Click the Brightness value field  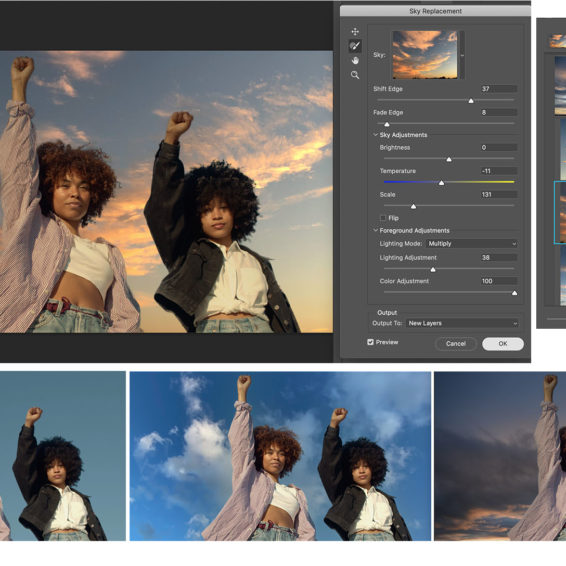point(499,147)
